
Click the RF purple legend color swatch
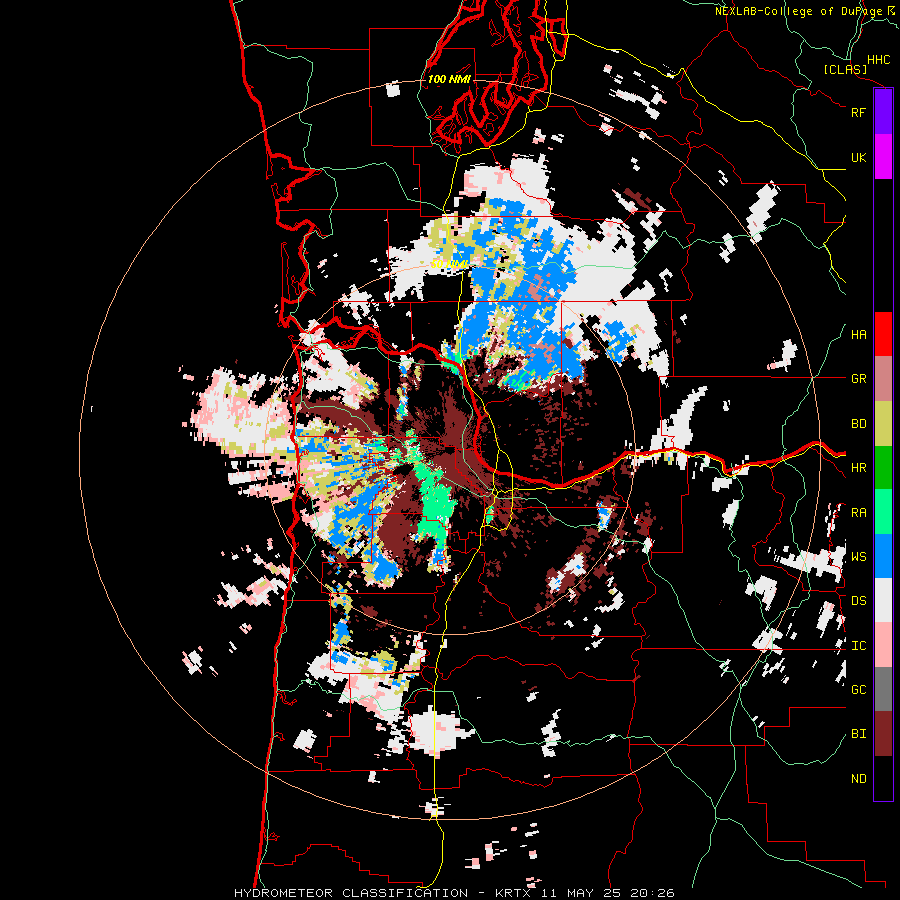883,112
